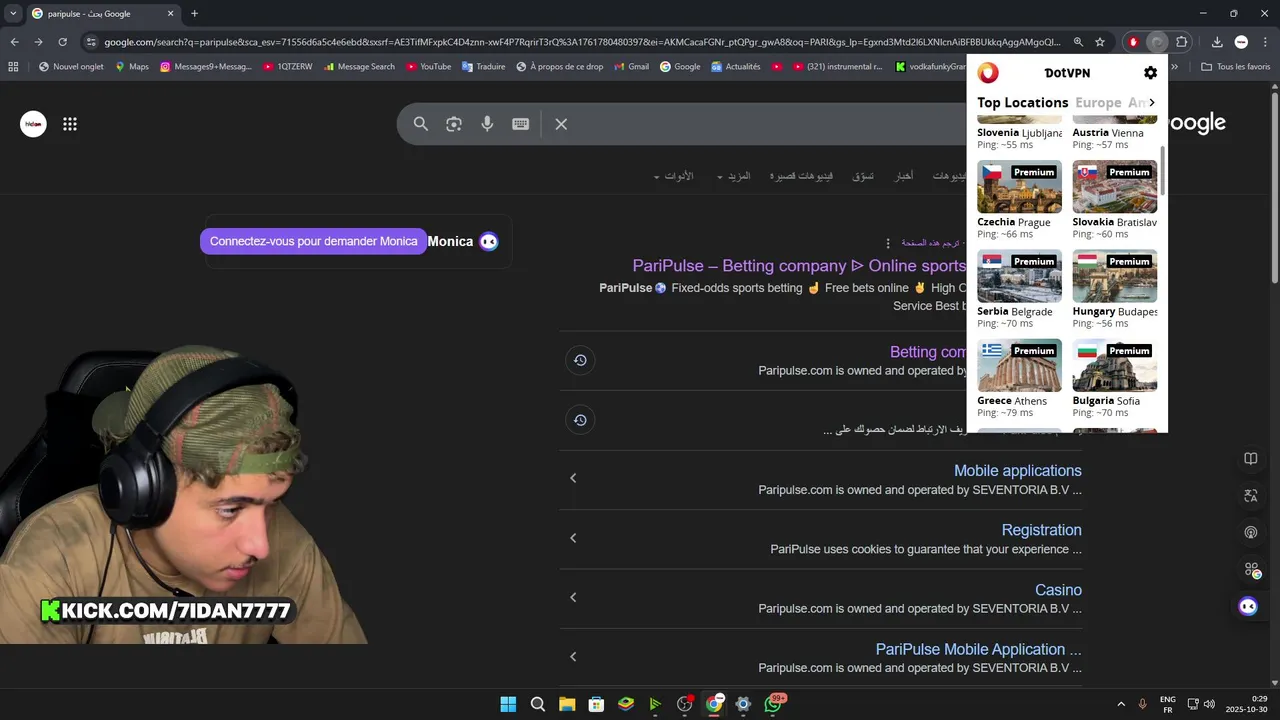Click the history icon beside Betting com

[x=580, y=360]
